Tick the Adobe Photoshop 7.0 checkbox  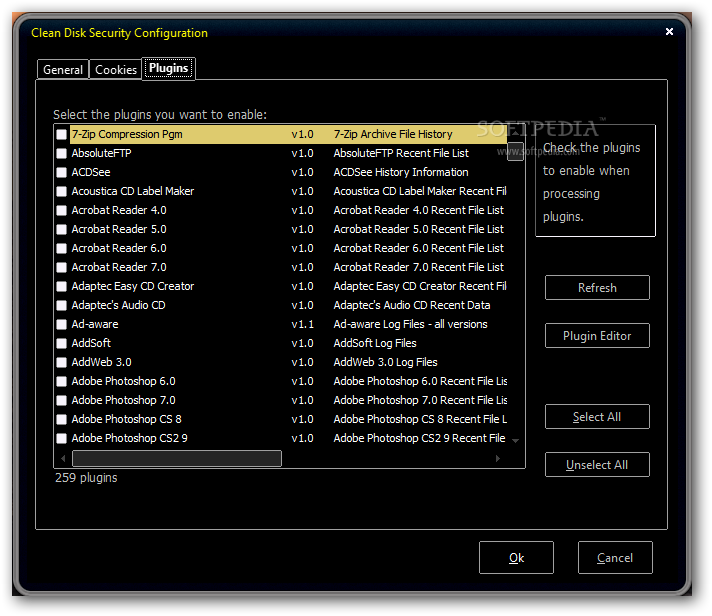pyautogui.click(x=61, y=401)
